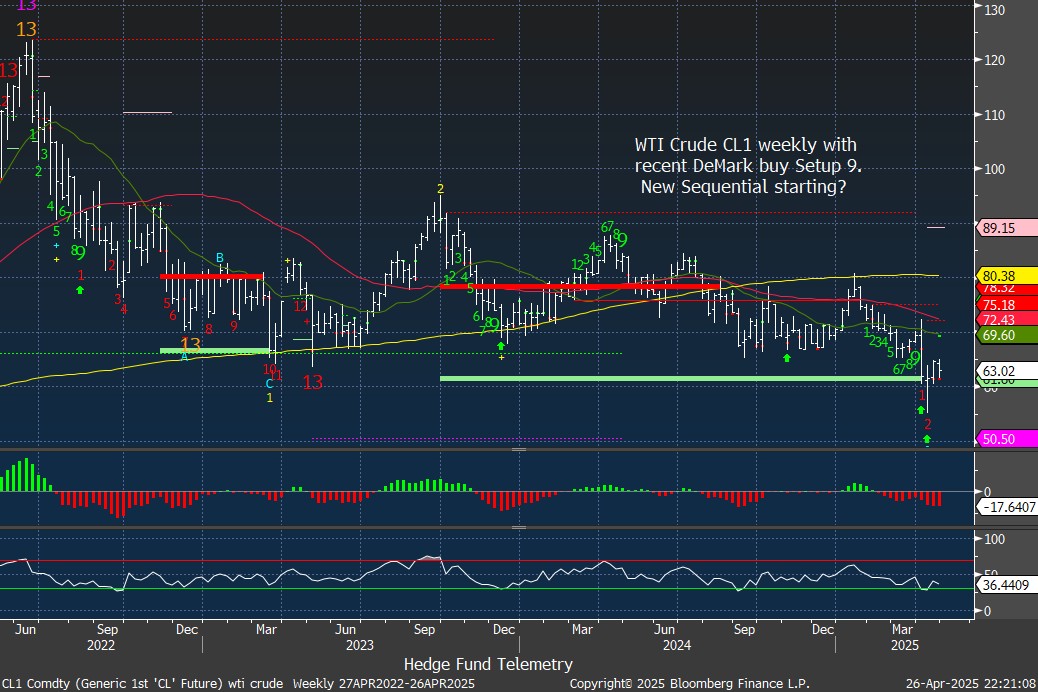
Task: Select the 2023 year label on time axis
Action: tap(359, 645)
